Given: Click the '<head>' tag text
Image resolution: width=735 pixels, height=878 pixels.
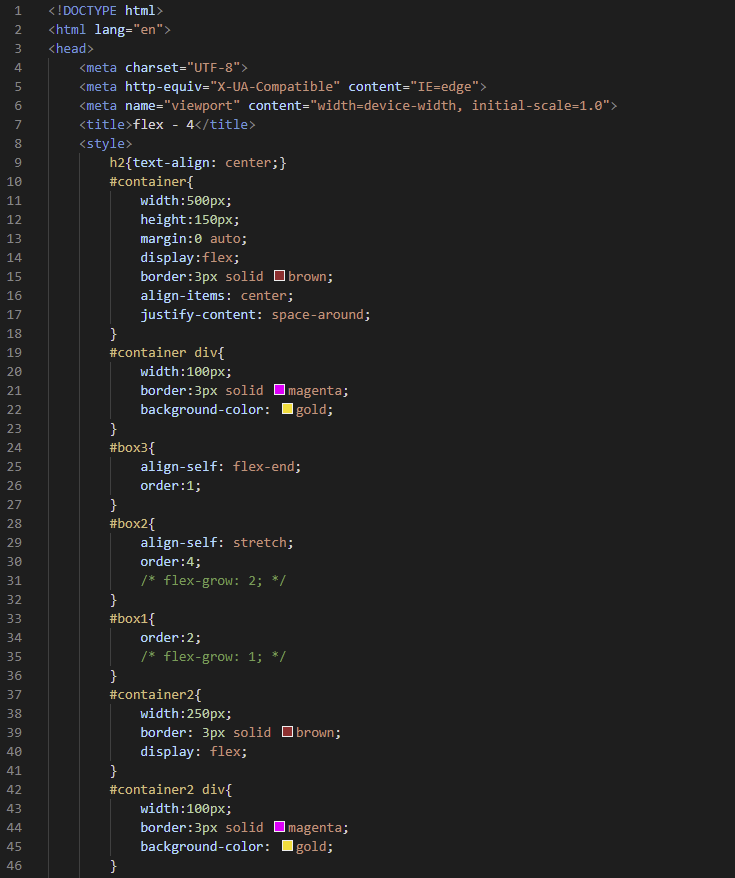Looking at the screenshot, I should tap(71, 49).
